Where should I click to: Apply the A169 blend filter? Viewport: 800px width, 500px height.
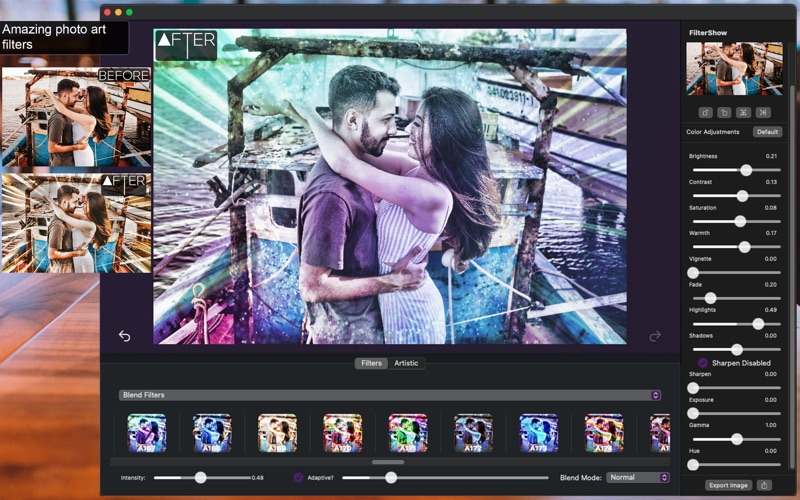[277, 433]
